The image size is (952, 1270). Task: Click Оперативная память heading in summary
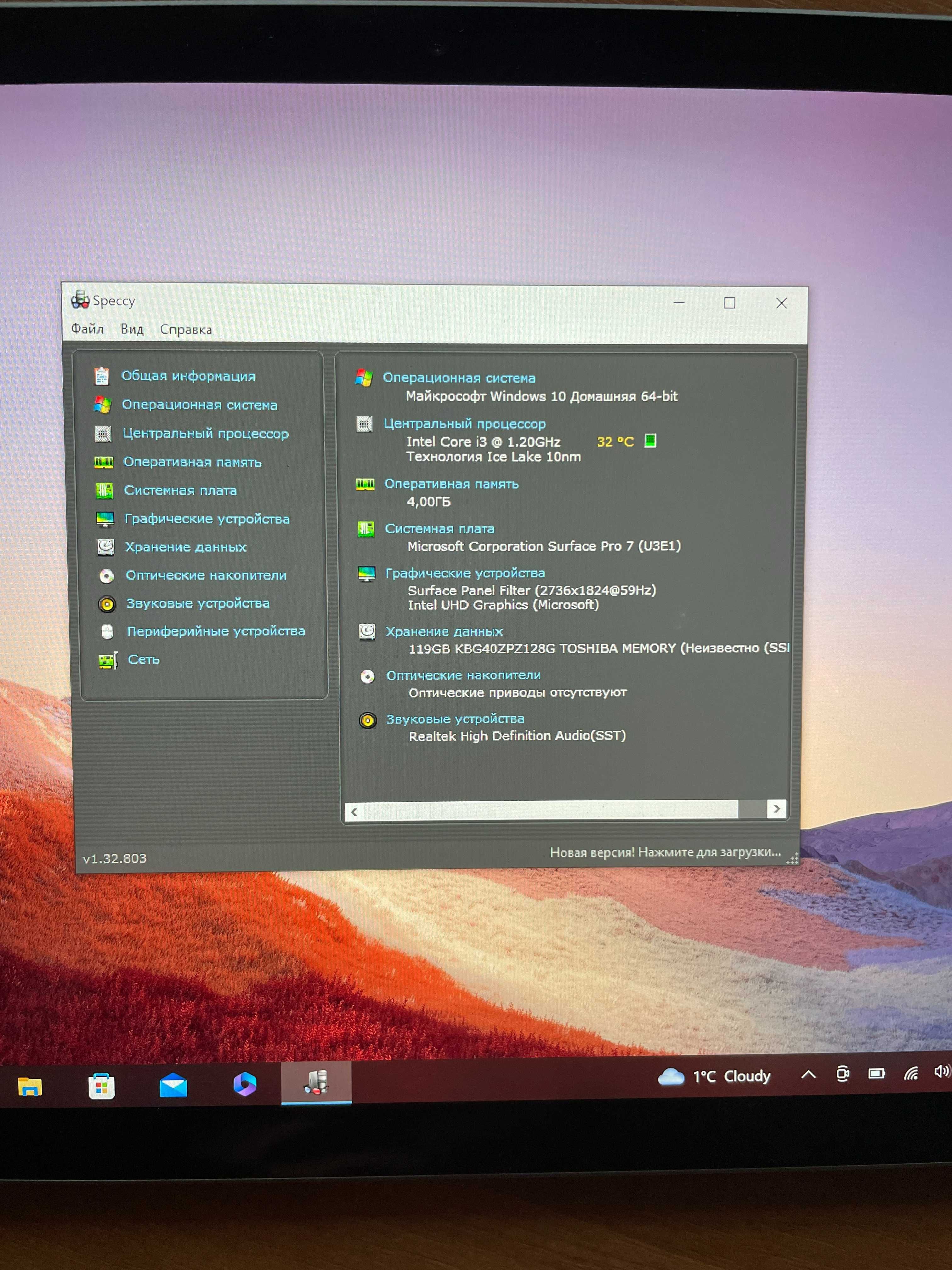(x=452, y=484)
